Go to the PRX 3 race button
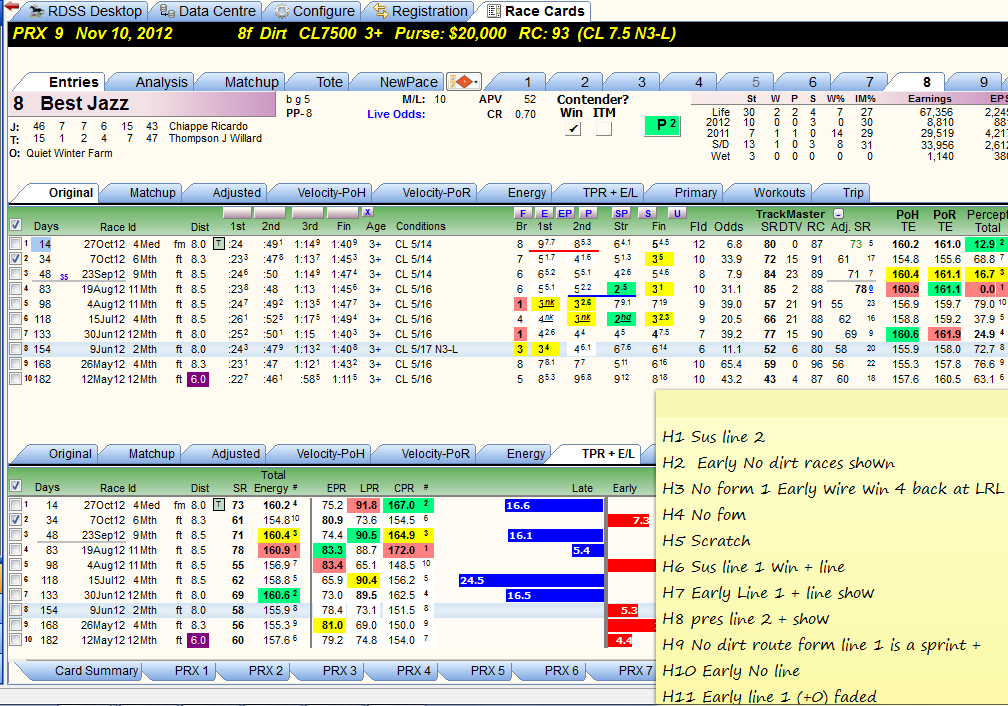The height and width of the screenshot is (706, 1008). [339, 671]
